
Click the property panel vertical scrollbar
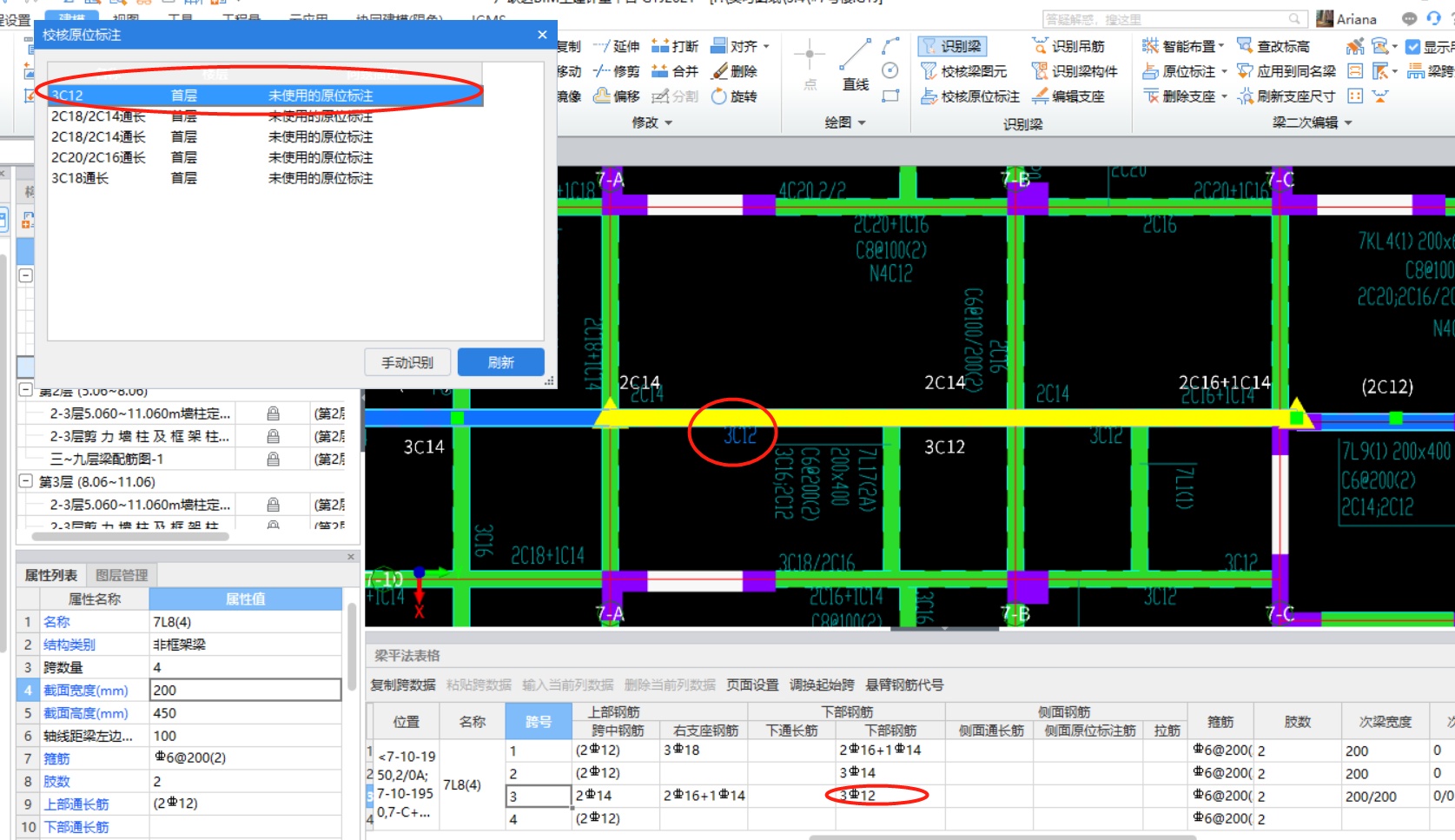[352, 647]
